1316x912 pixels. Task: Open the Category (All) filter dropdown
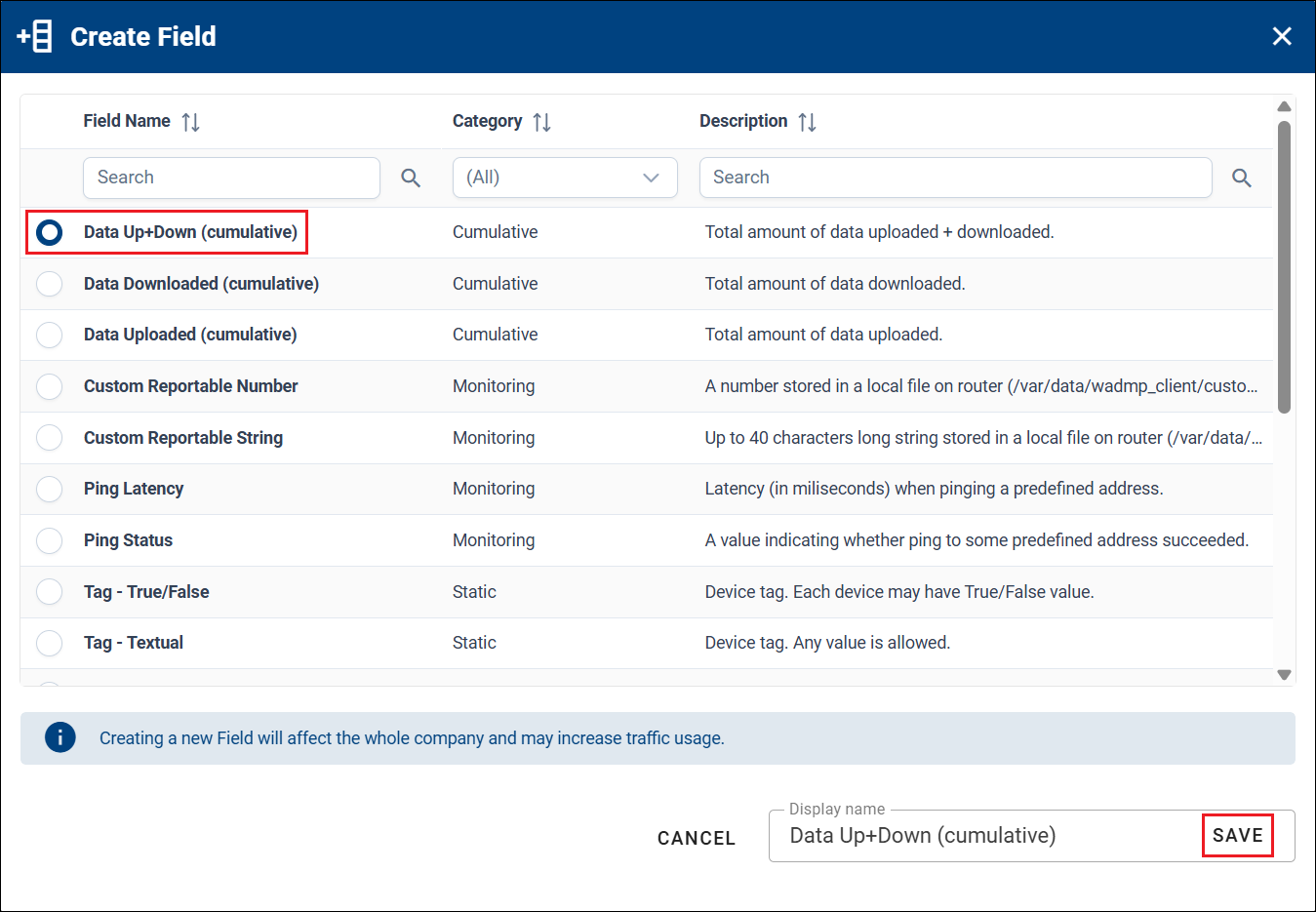click(565, 178)
